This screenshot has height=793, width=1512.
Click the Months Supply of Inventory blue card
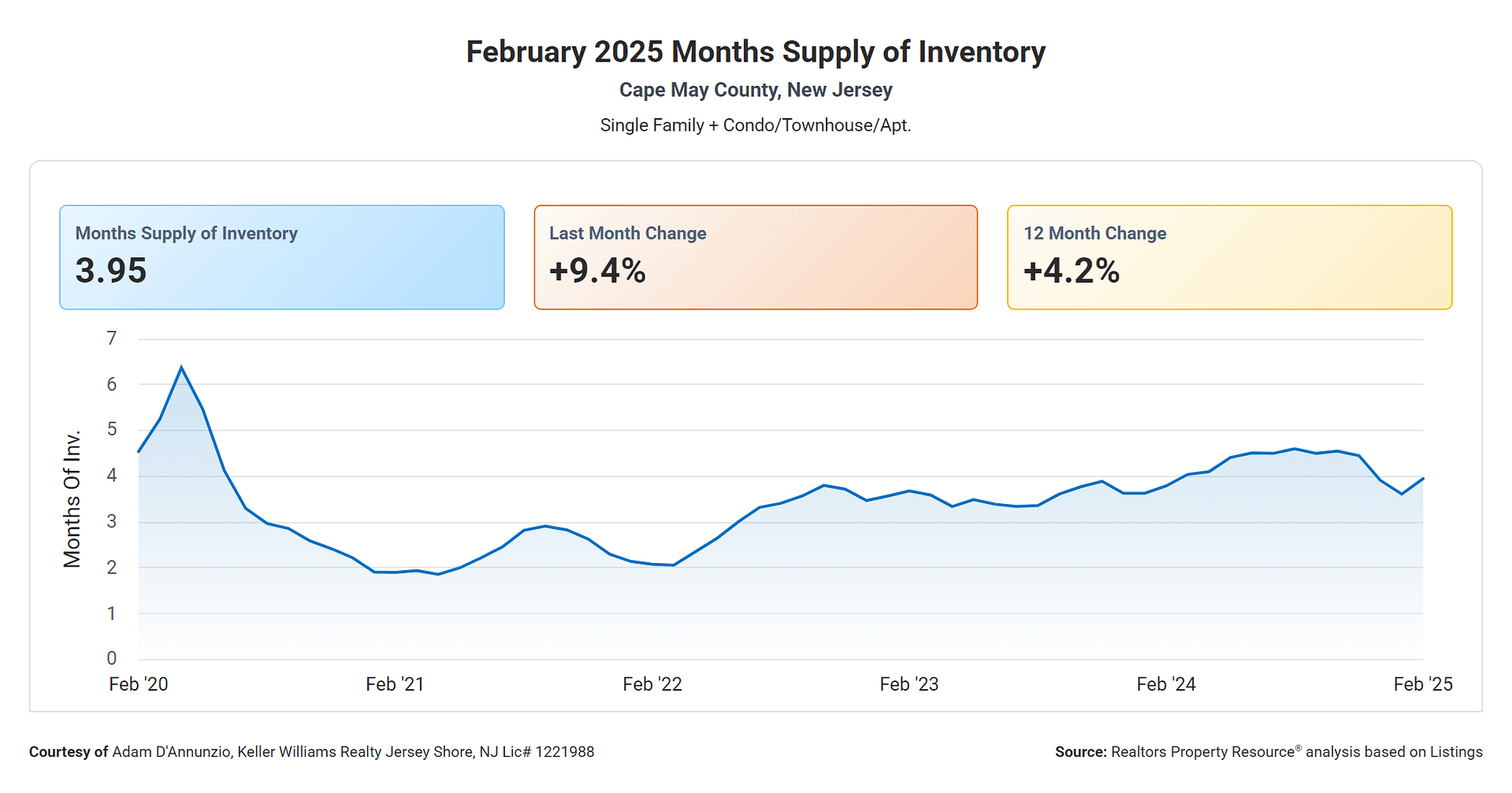pos(281,257)
